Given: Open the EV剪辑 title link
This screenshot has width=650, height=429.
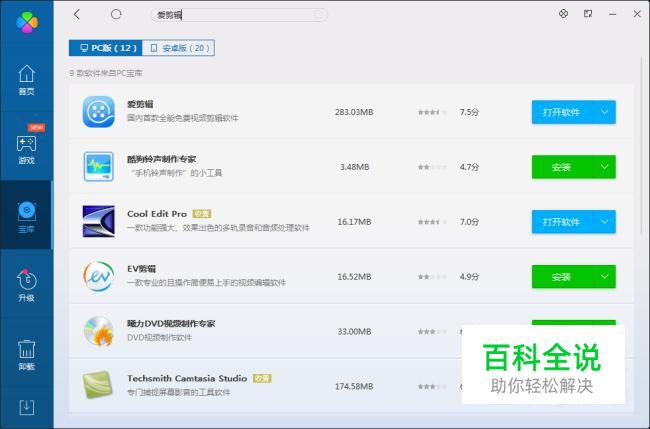Looking at the screenshot, I should (141, 269).
